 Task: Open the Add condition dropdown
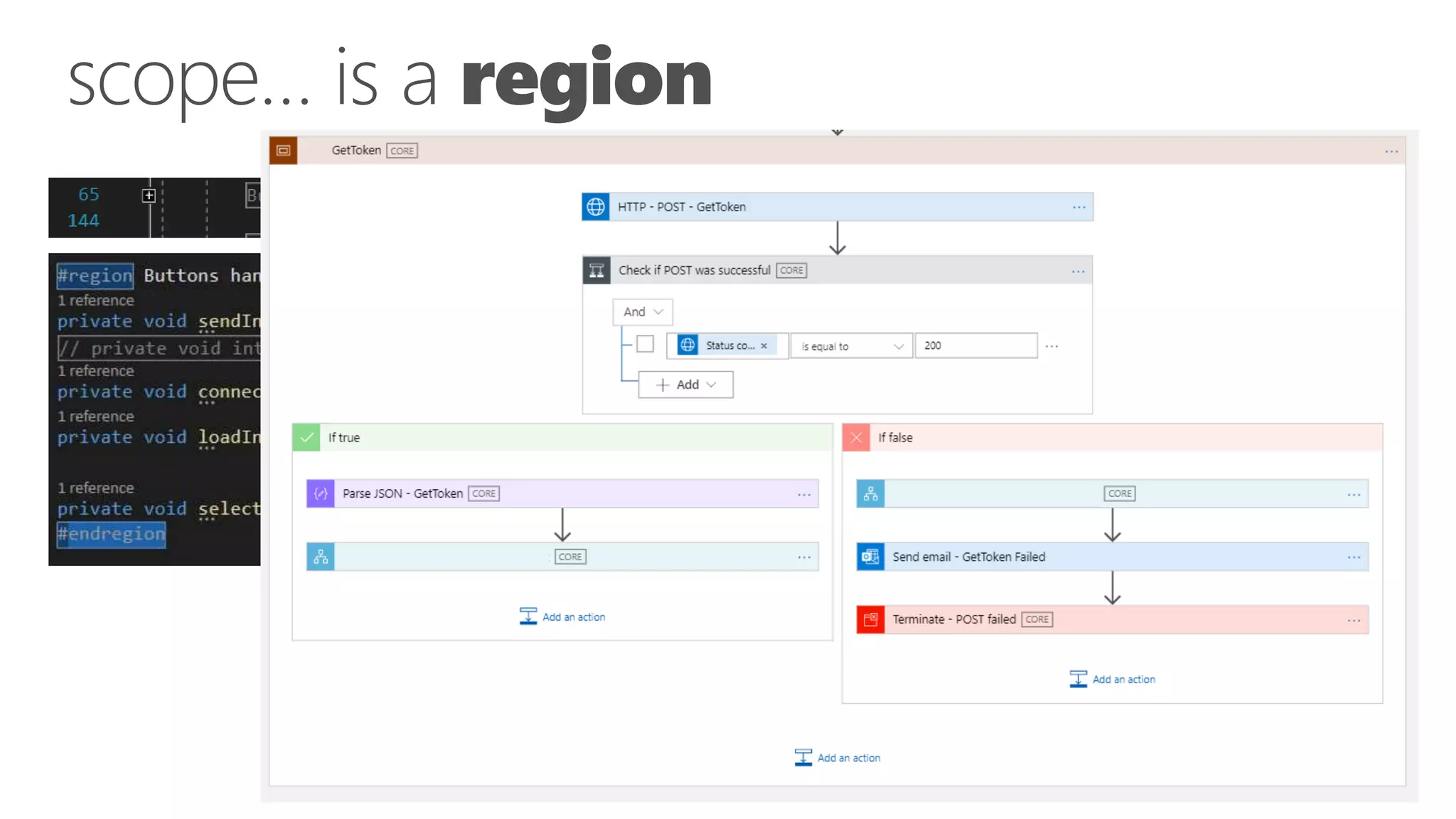(x=685, y=385)
